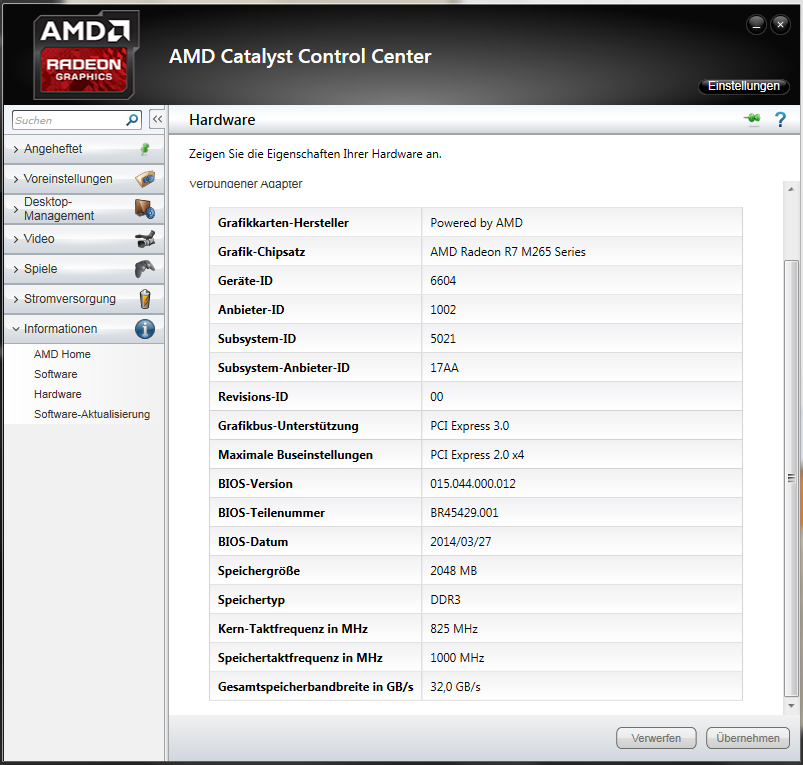The height and width of the screenshot is (765, 803).
Task: Collapse the sidebar with double-arrow button
Action: [157, 119]
